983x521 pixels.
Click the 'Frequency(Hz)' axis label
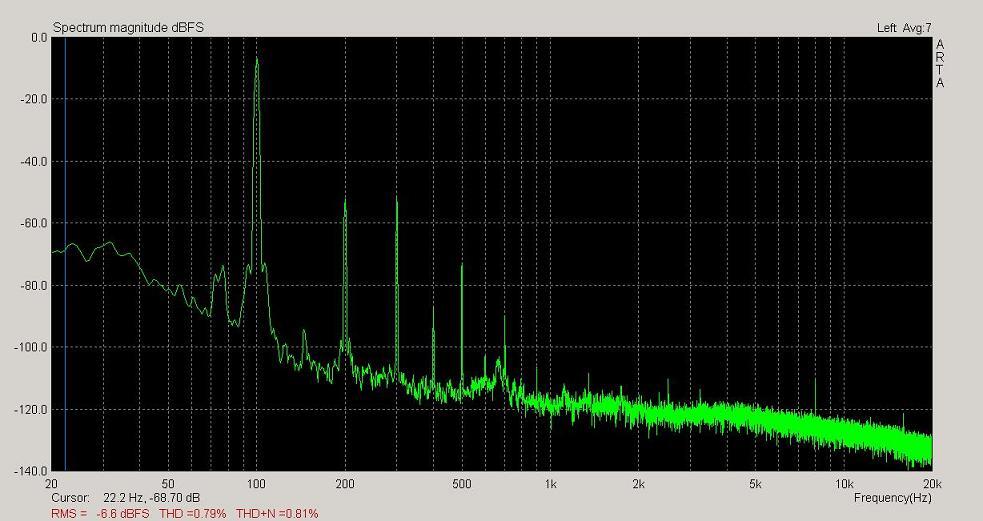[892, 498]
